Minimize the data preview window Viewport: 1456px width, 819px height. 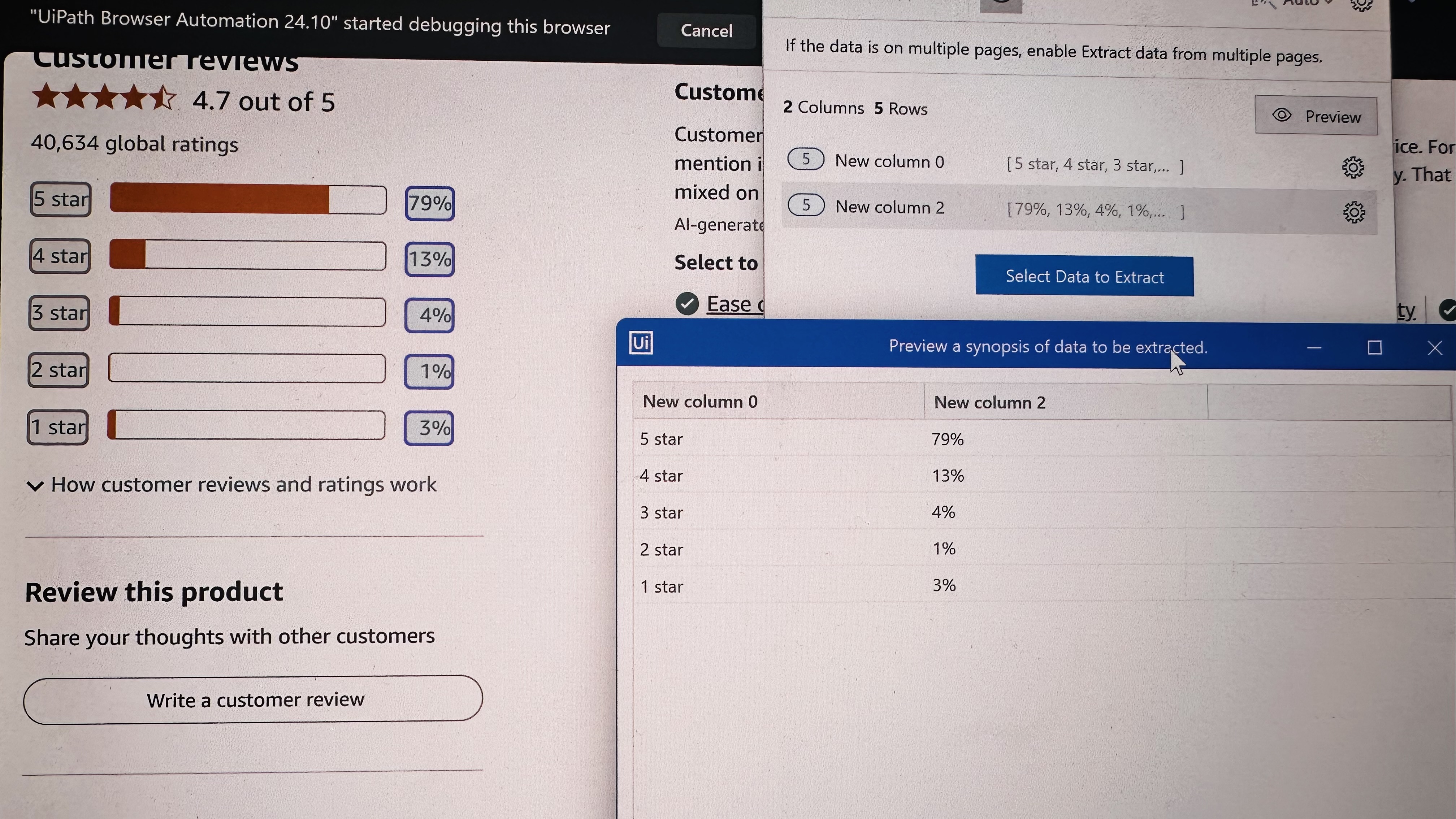pos(1314,348)
